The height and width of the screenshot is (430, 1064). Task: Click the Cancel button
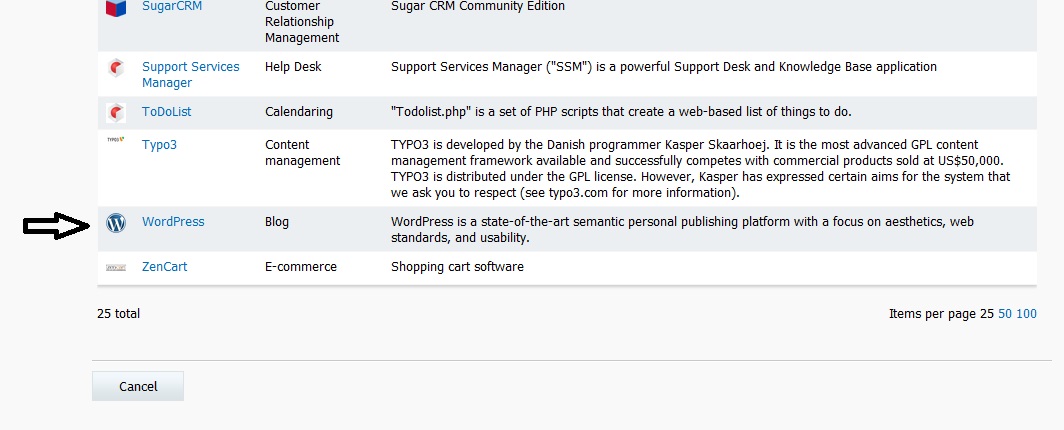tap(138, 386)
